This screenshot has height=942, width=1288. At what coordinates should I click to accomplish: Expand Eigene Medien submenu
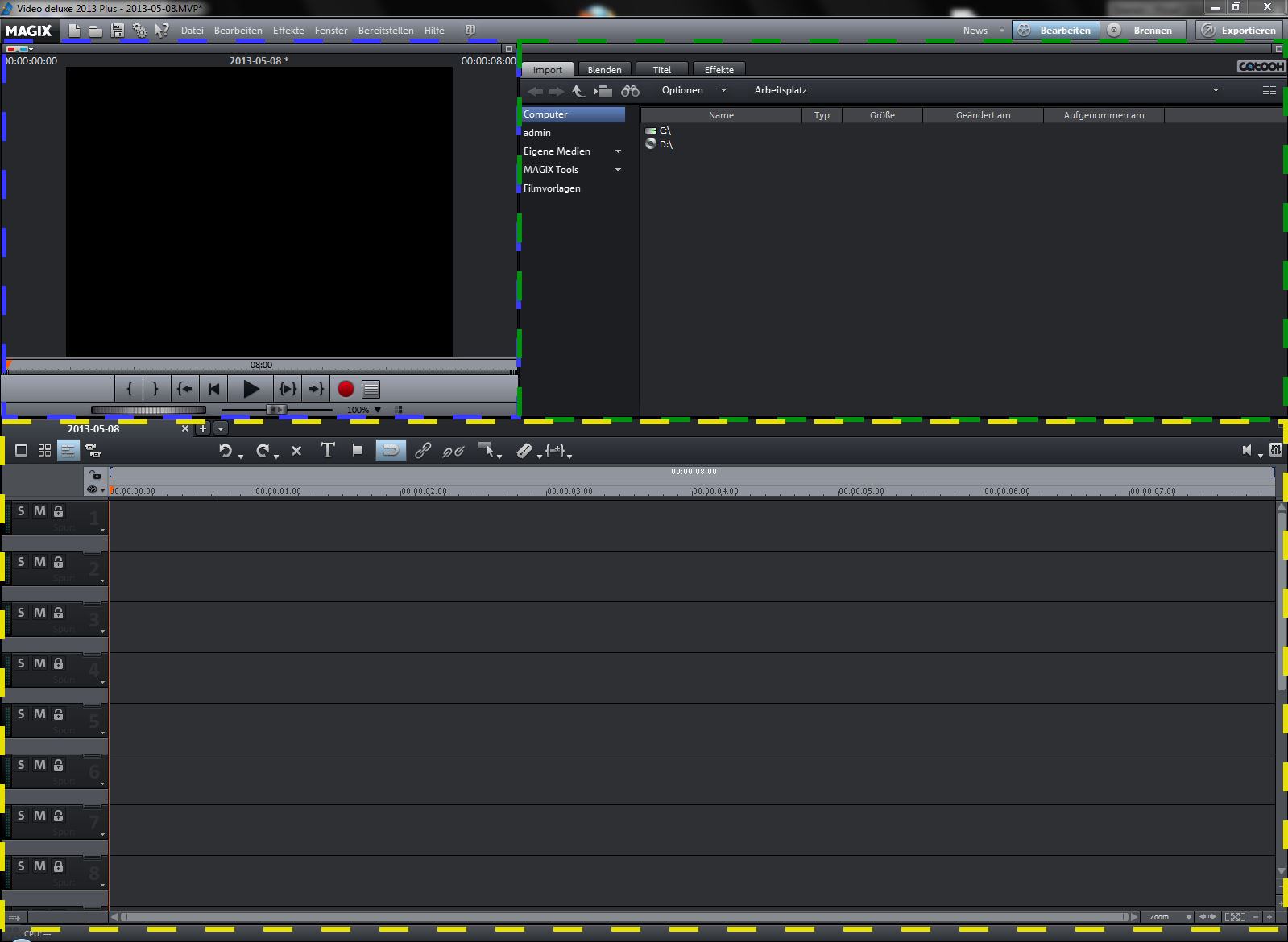point(618,151)
